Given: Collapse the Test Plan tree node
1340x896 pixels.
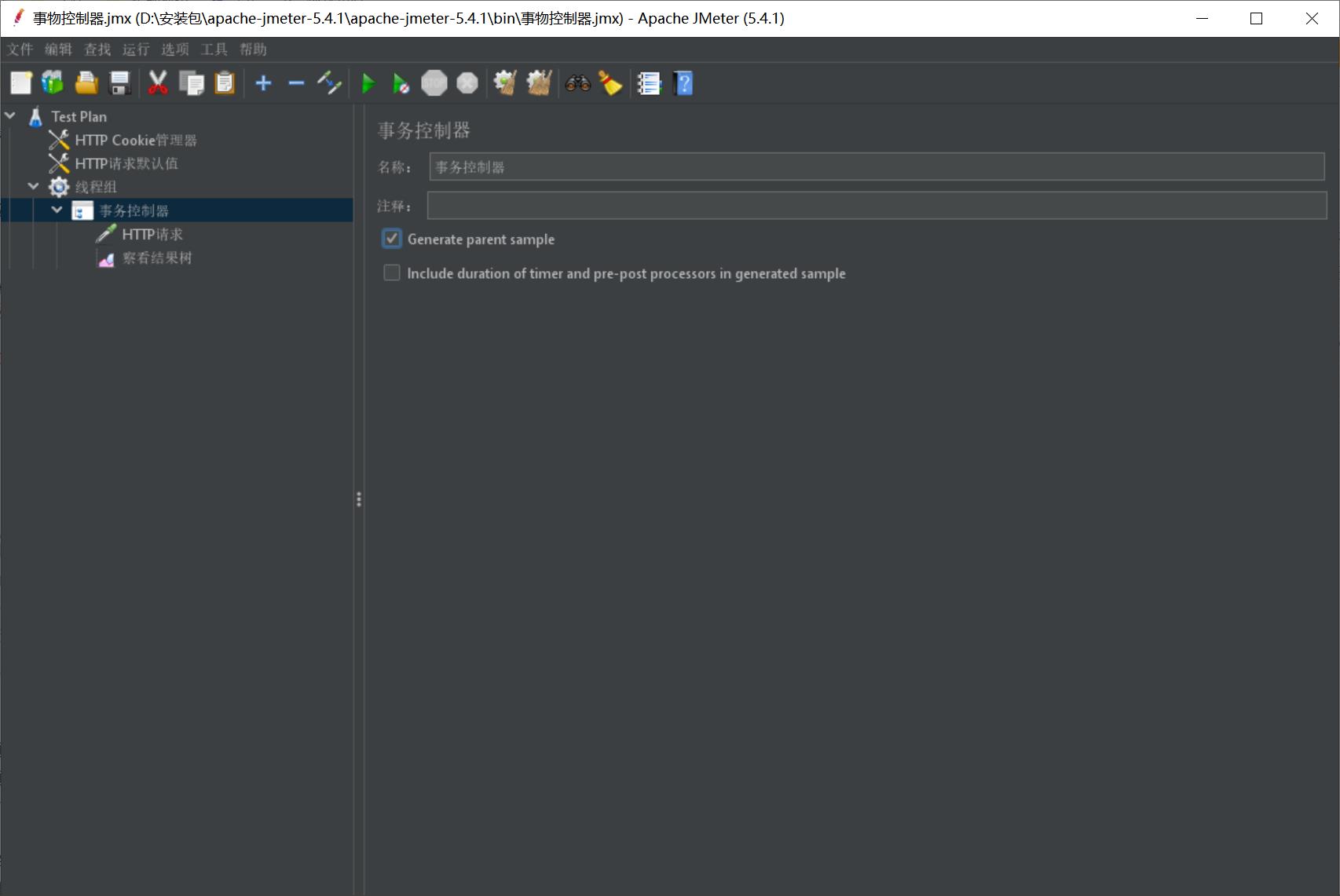Looking at the screenshot, I should click(10, 115).
